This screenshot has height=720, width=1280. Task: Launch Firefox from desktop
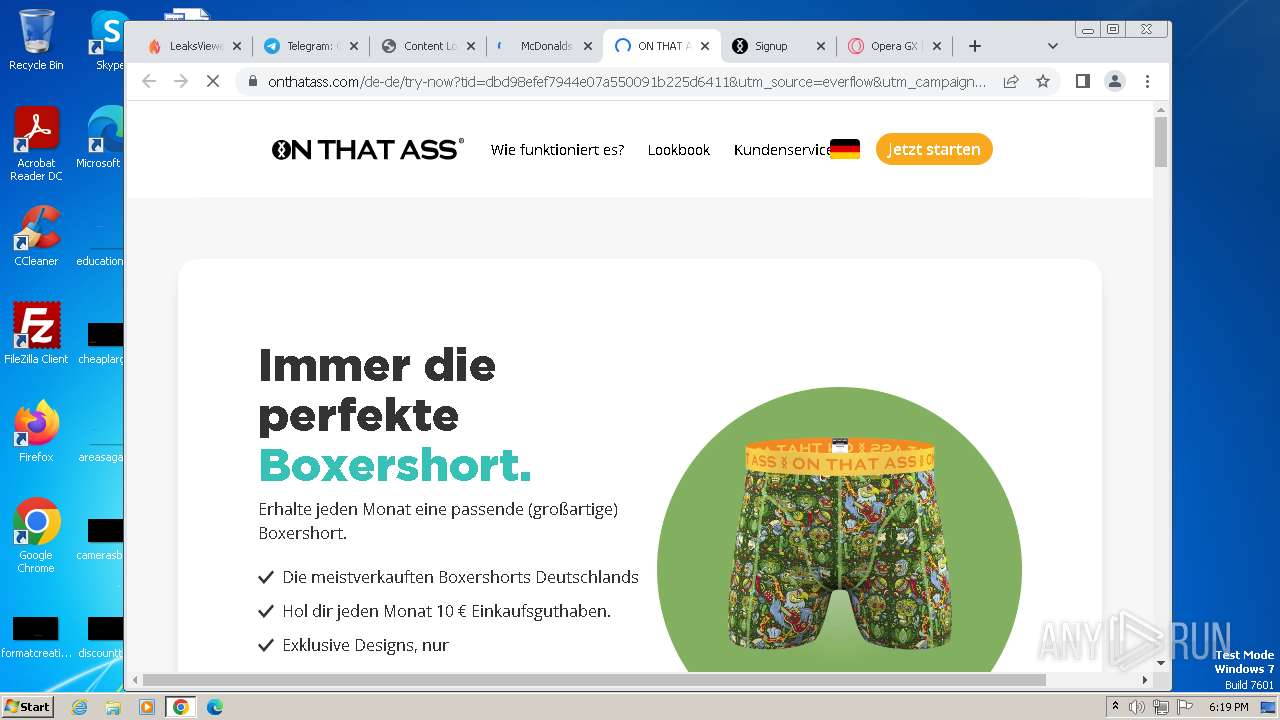click(36, 431)
